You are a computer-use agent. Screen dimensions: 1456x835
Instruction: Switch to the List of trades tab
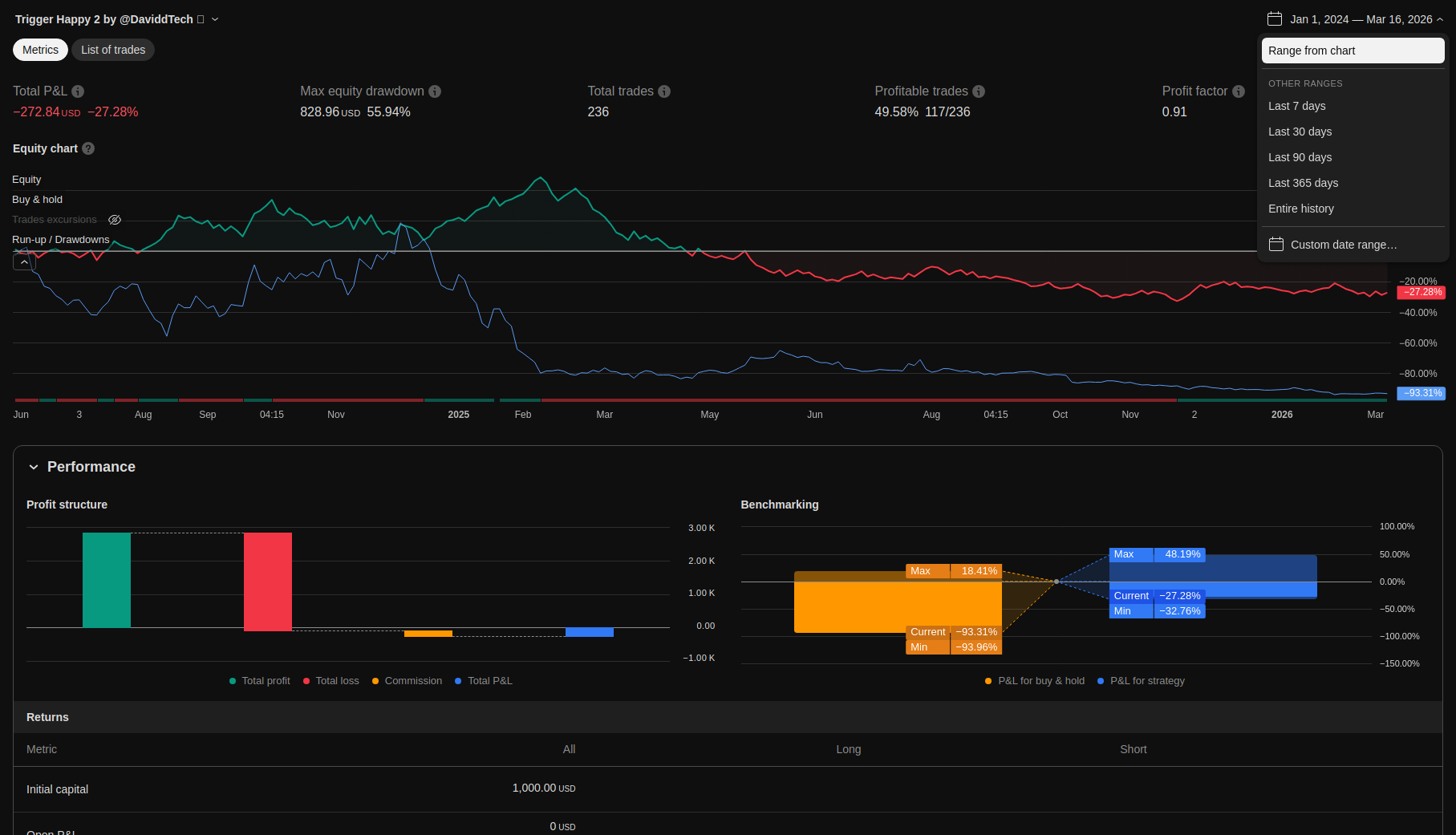pos(113,50)
